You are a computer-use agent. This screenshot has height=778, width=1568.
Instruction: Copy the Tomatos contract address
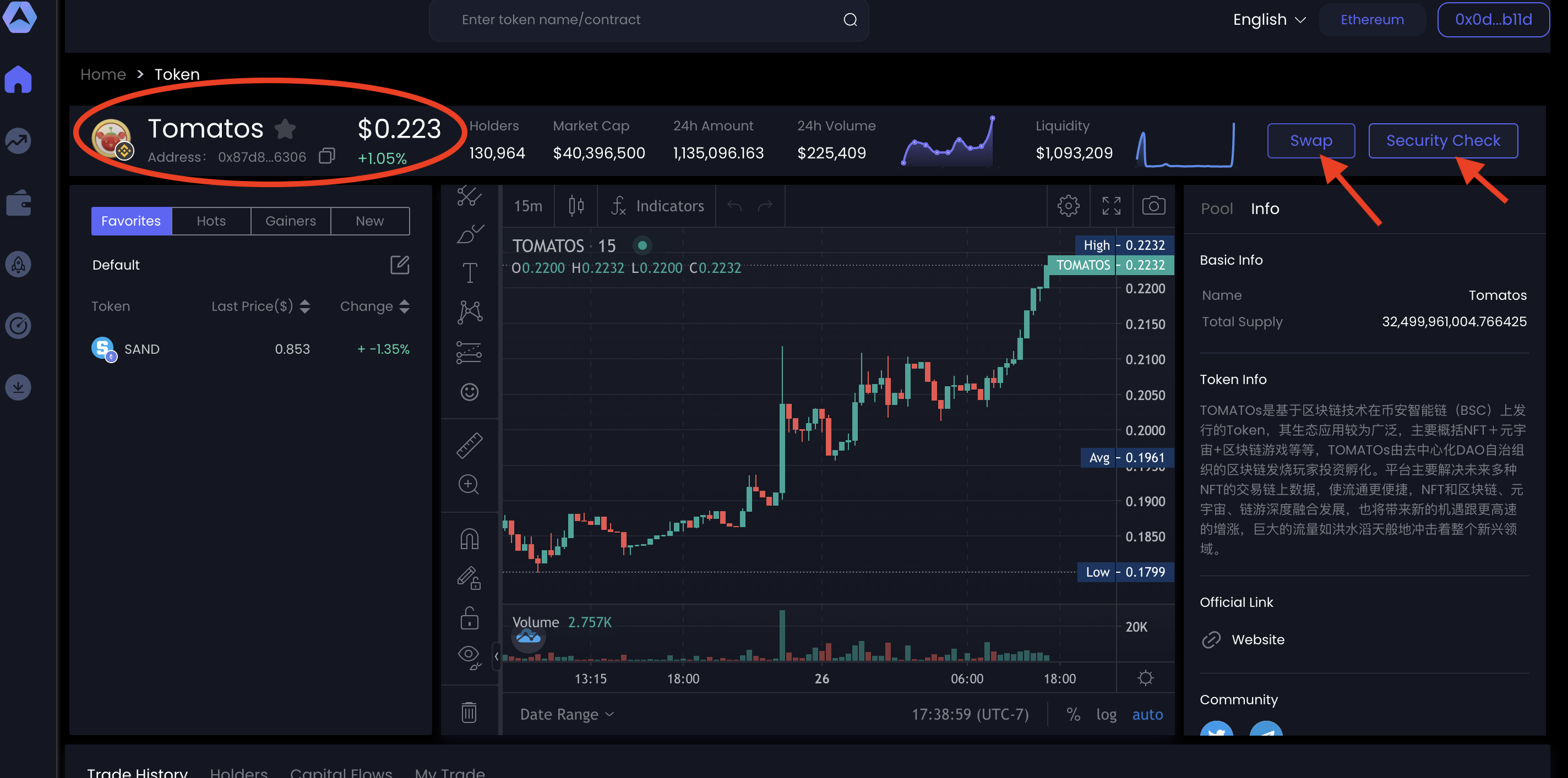tap(327, 156)
